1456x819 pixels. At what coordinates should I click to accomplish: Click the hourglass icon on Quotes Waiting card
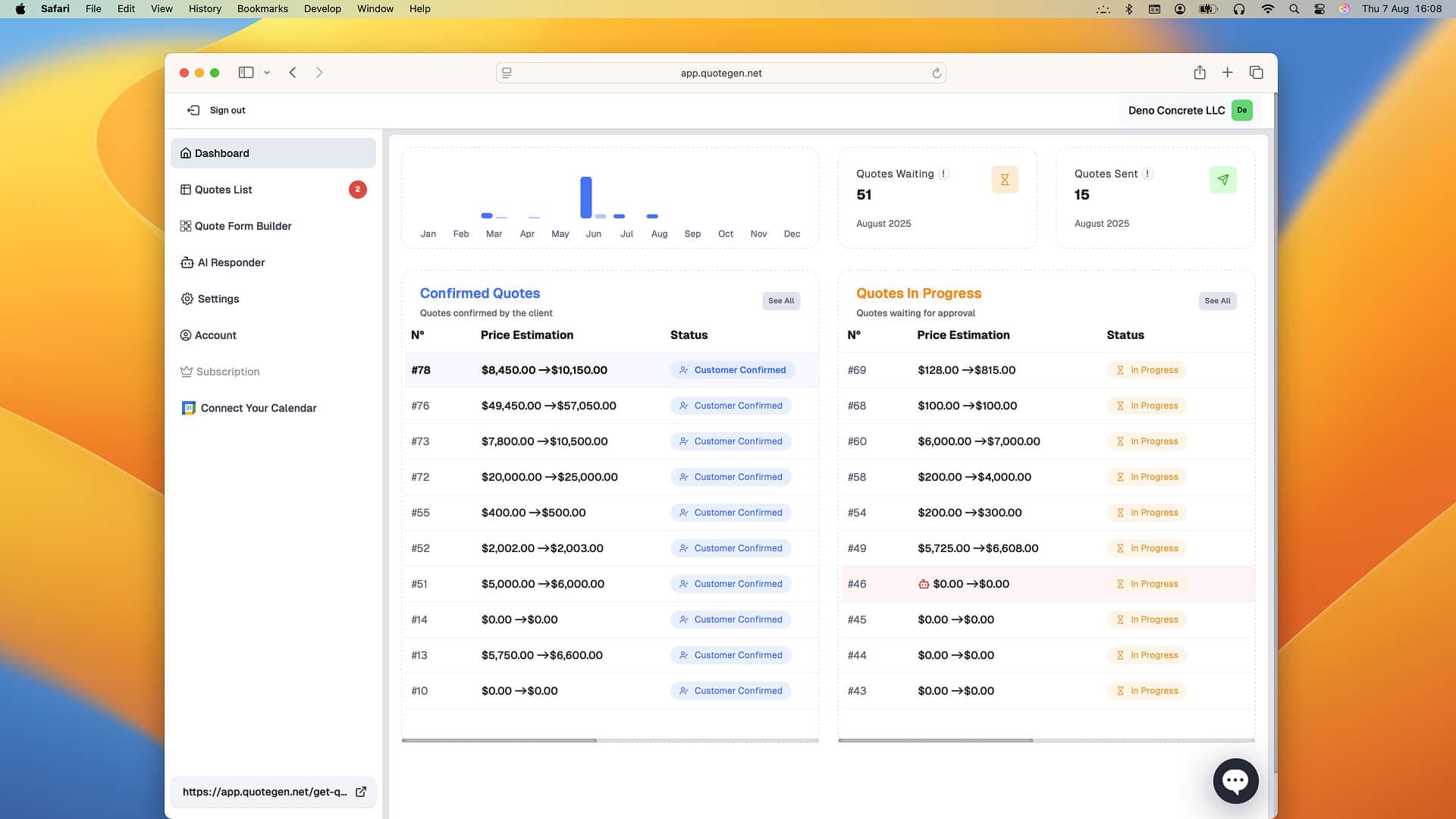[x=1004, y=180]
